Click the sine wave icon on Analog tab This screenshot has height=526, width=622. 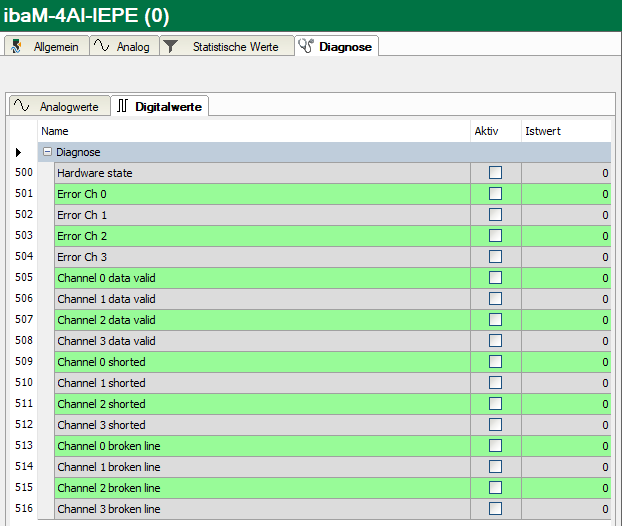[102, 46]
